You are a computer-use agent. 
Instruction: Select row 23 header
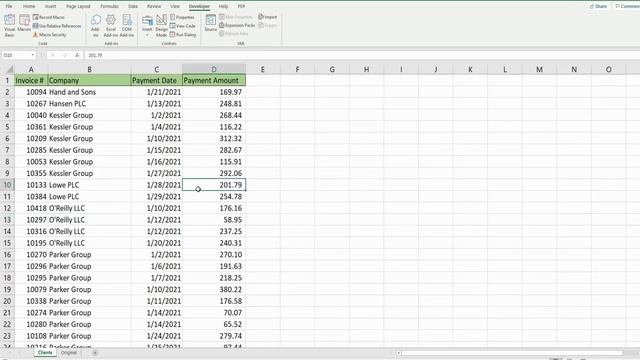click(x=7, y=336)
